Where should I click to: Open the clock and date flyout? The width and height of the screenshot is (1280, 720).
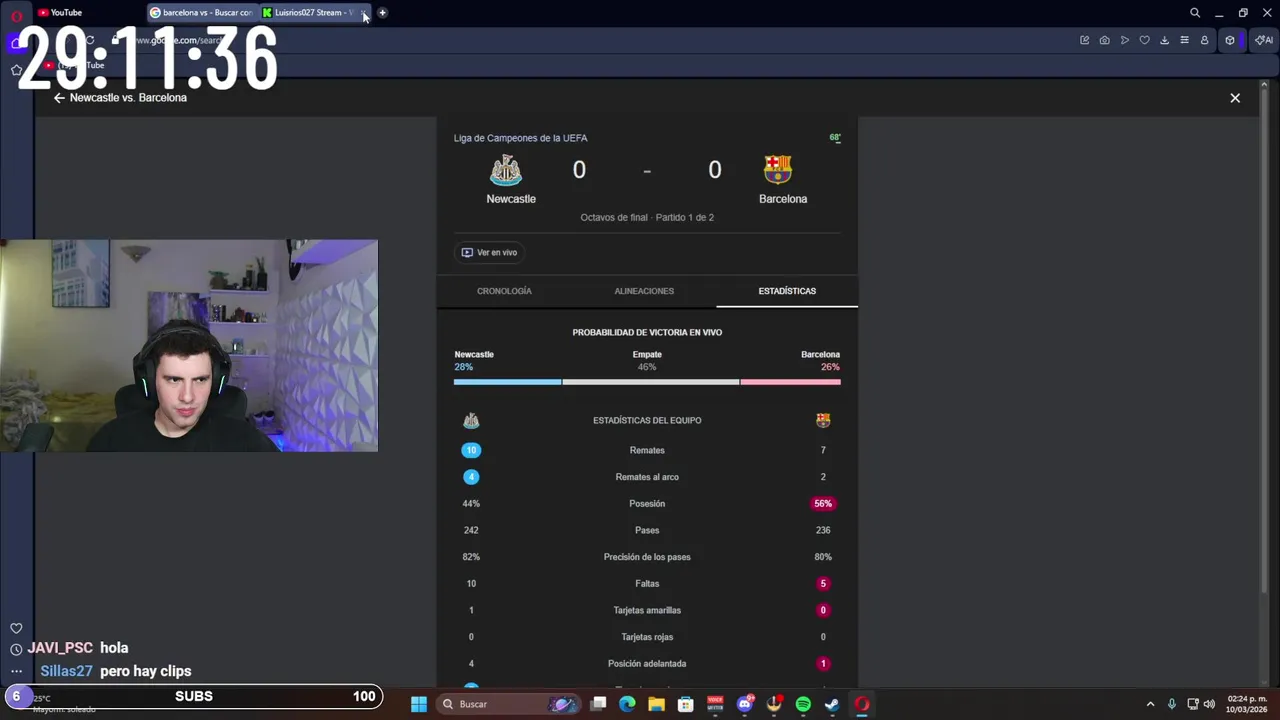coord(1247,704)
